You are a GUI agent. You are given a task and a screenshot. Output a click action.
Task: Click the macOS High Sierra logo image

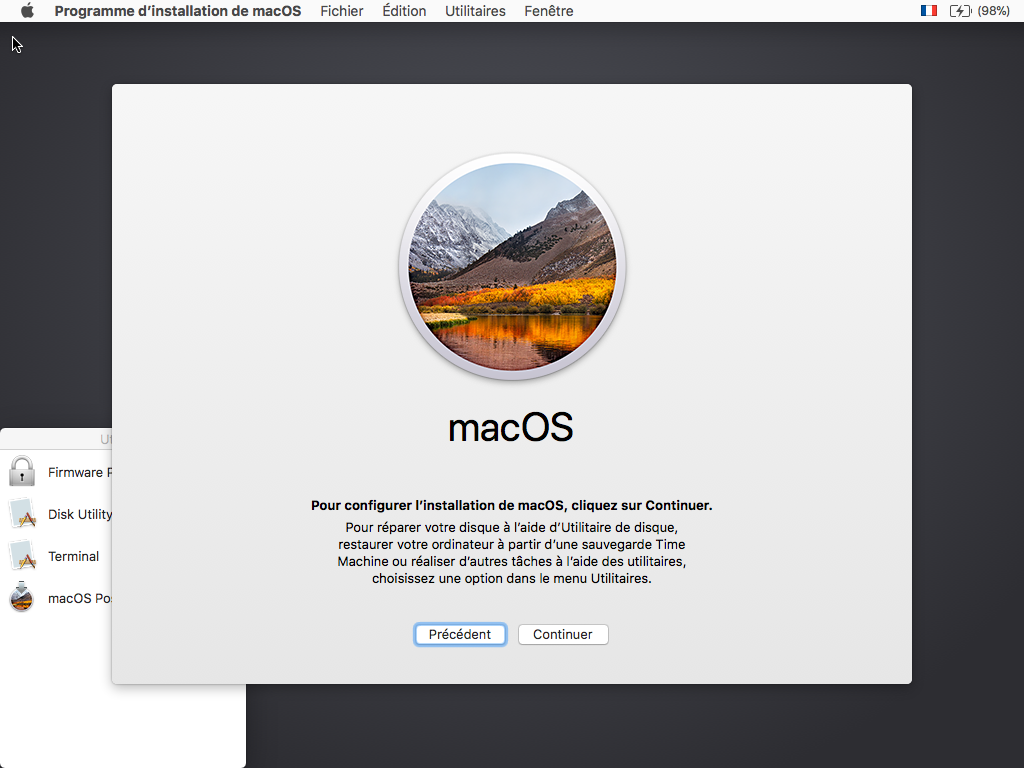pos(512,266)
